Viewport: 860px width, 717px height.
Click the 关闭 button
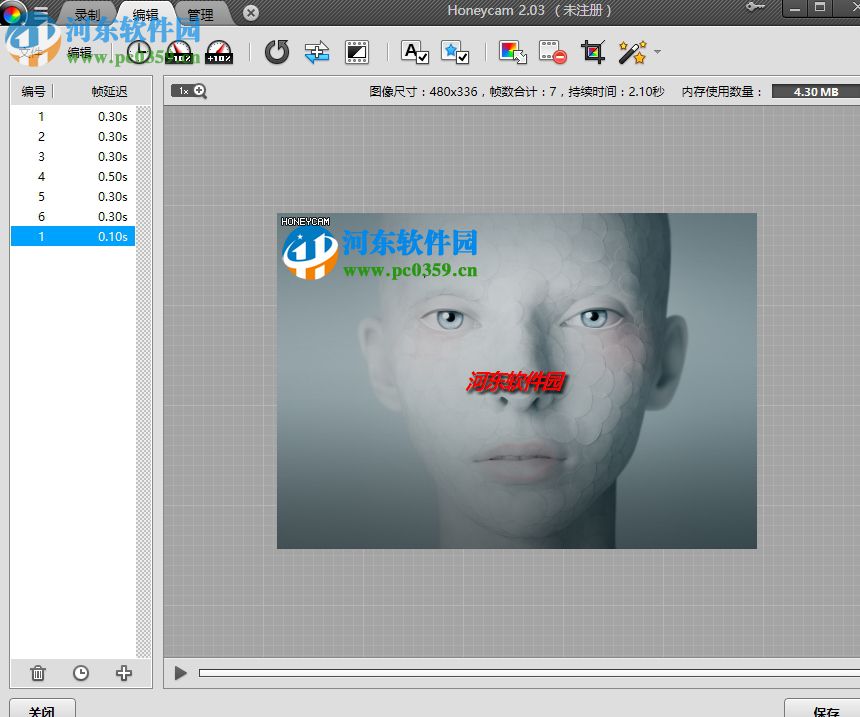click(42, 710)
